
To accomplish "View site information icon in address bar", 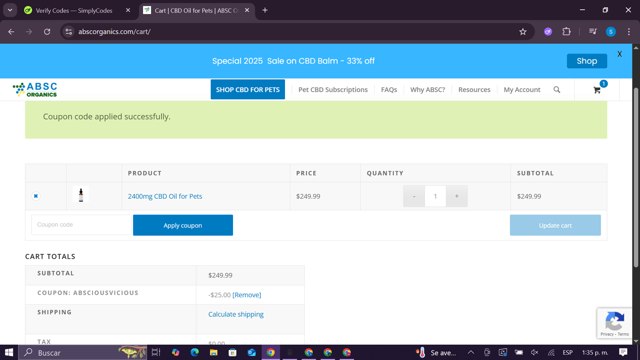I will tap(69, 31).
